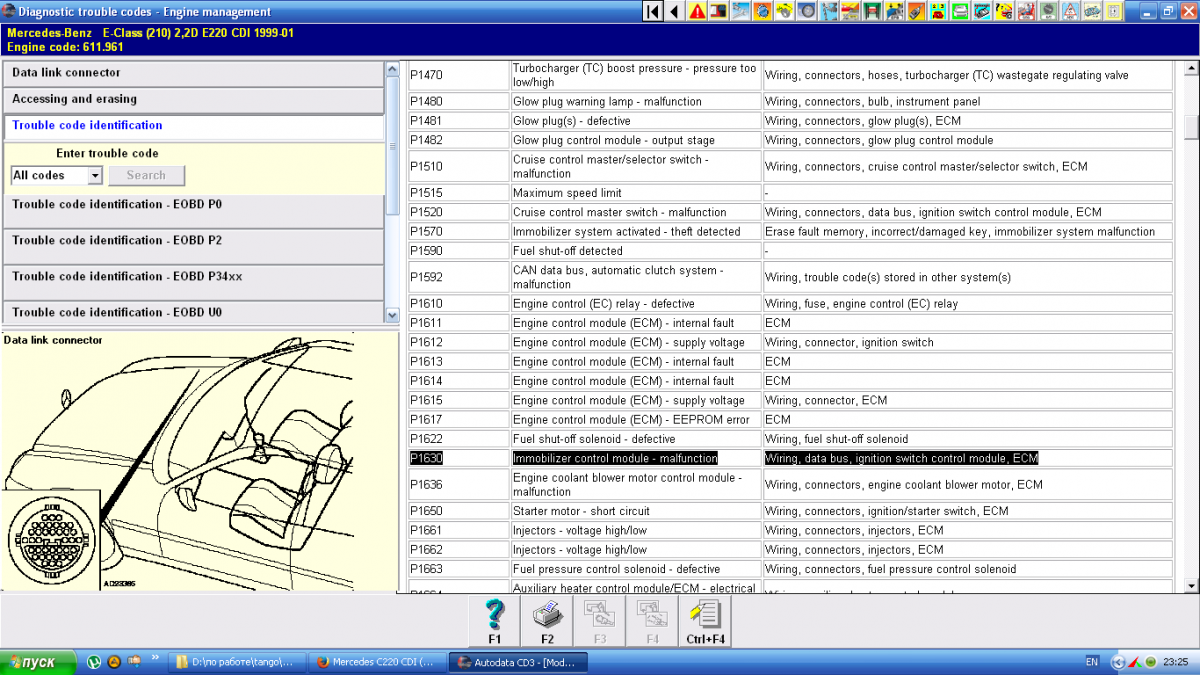
Task: Open the All codes dropdown
Action: [56, 175]
